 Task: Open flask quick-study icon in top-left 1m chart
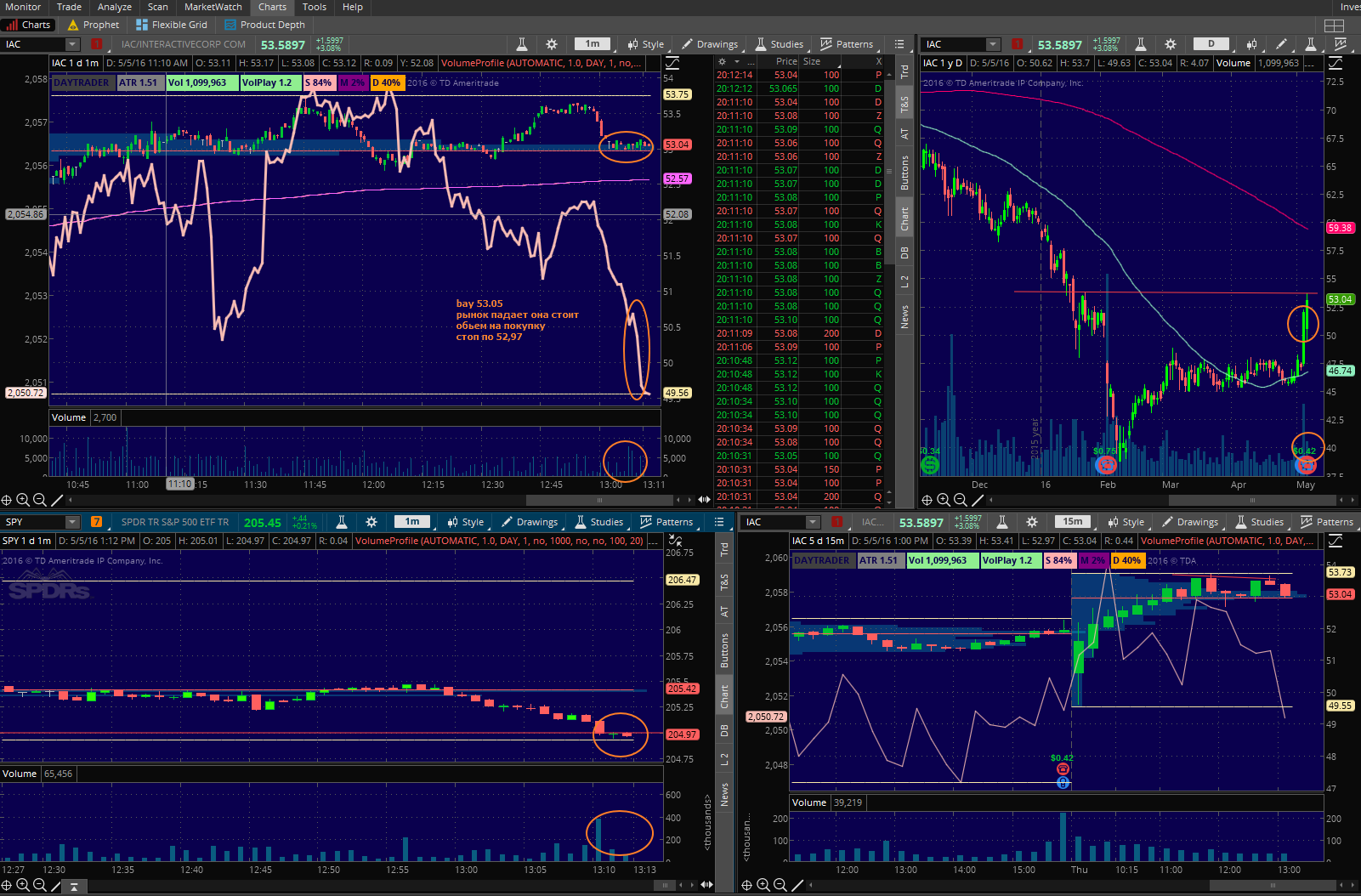point(522,44)
